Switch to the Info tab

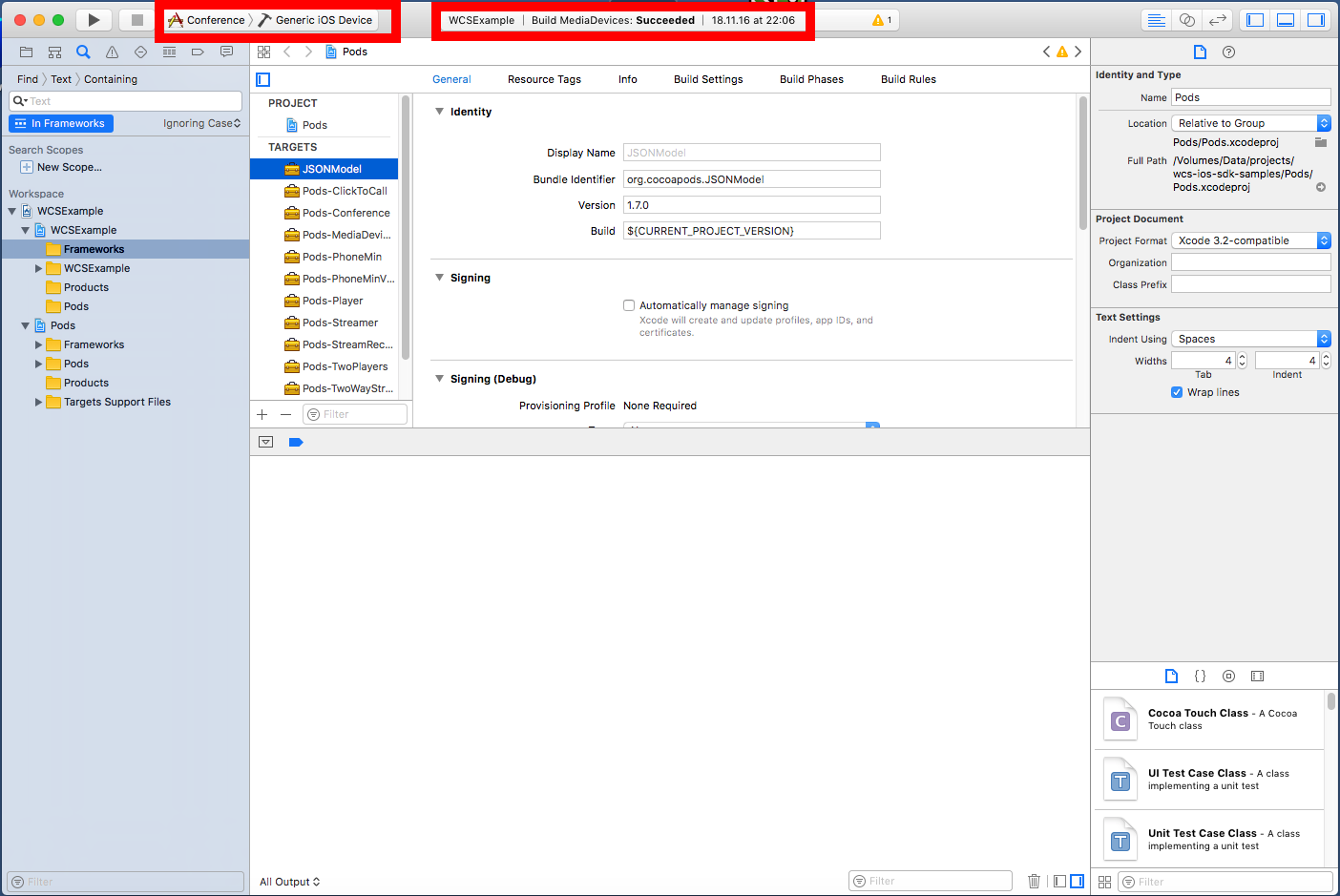click(x=627, y=79)
